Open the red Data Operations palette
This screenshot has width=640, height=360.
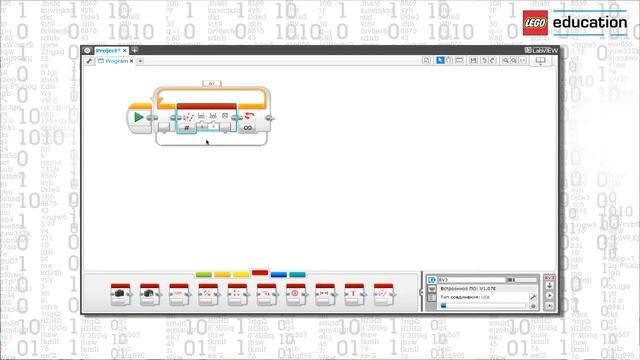(260, 273)
